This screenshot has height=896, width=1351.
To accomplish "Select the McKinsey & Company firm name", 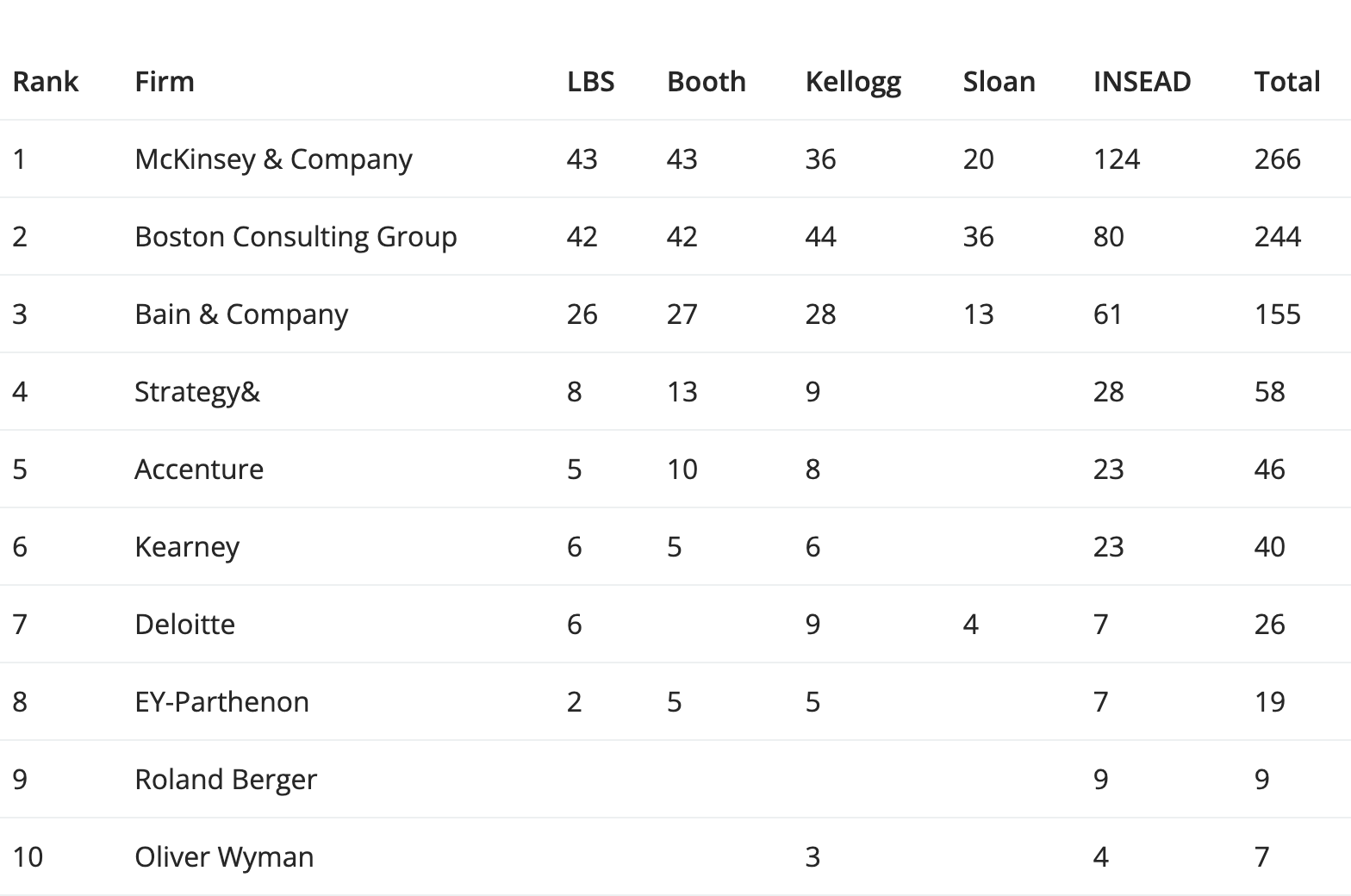I will point(274,159).
